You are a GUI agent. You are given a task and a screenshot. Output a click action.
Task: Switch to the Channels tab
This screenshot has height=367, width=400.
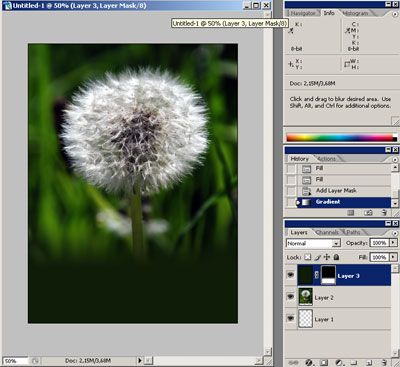(x=327, y=232)
